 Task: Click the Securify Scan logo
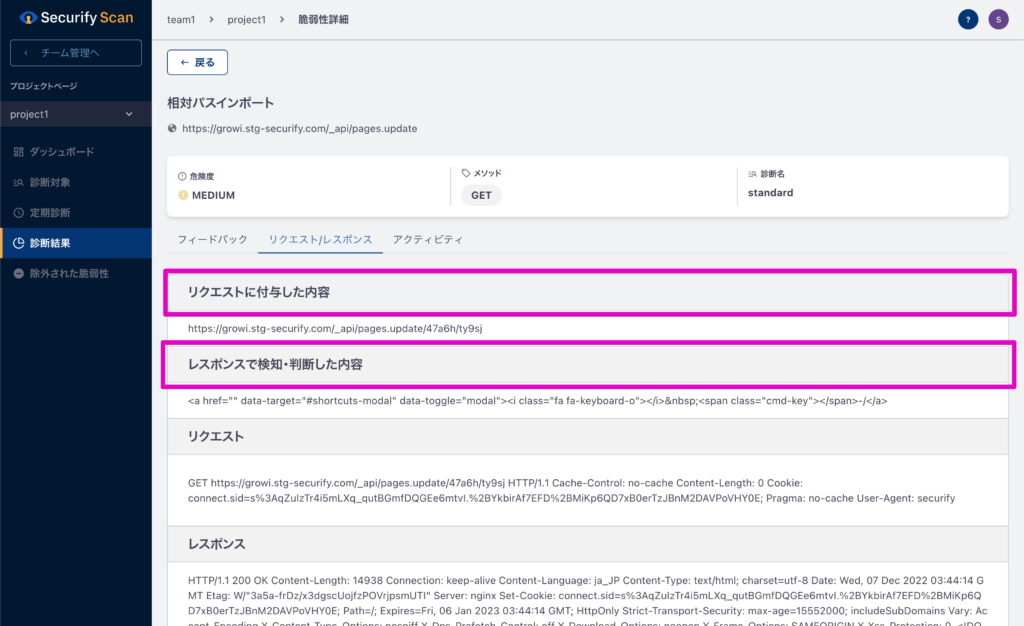(76, 18)
